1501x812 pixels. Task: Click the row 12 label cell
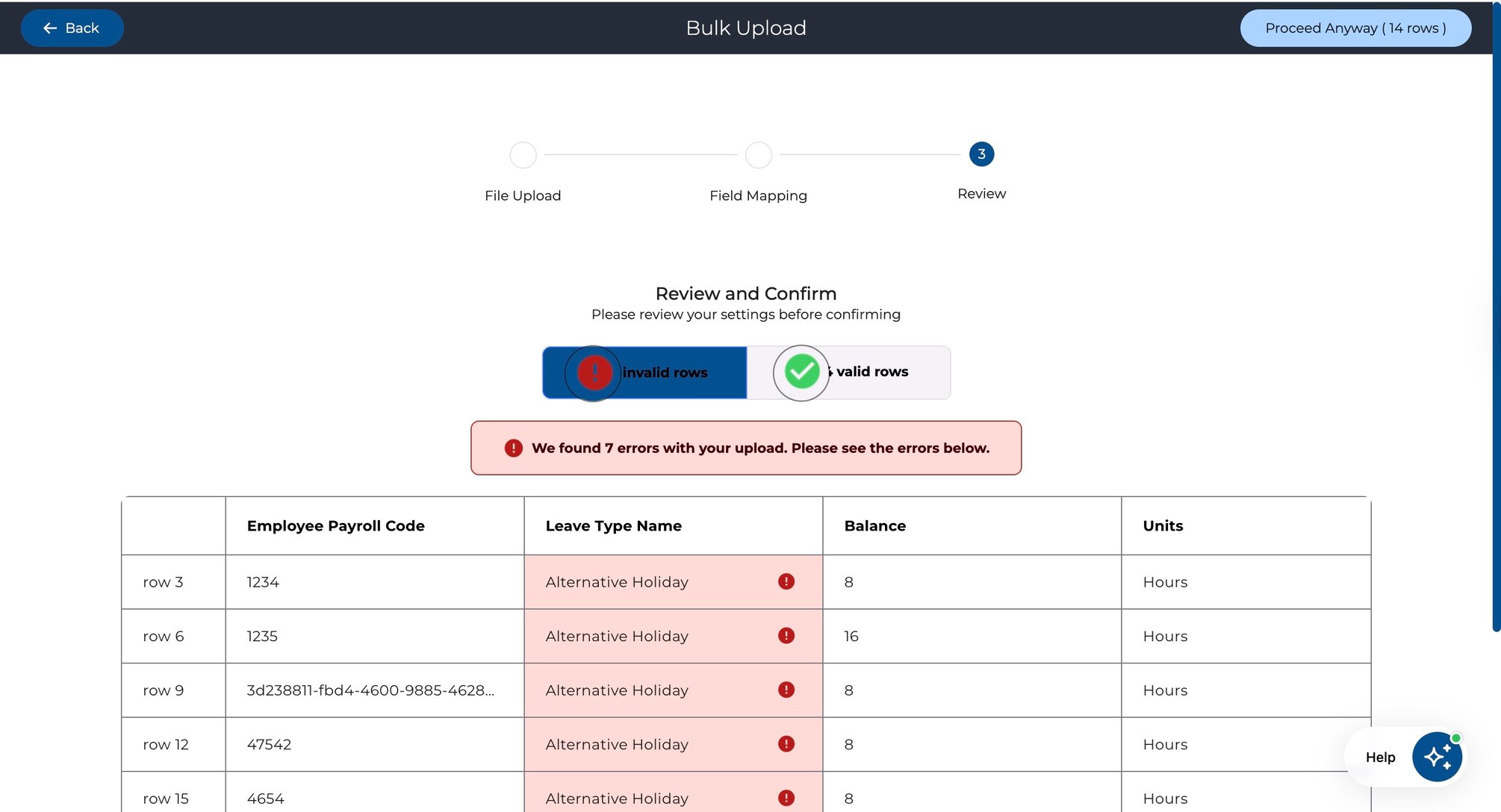[x=174, y=745]
